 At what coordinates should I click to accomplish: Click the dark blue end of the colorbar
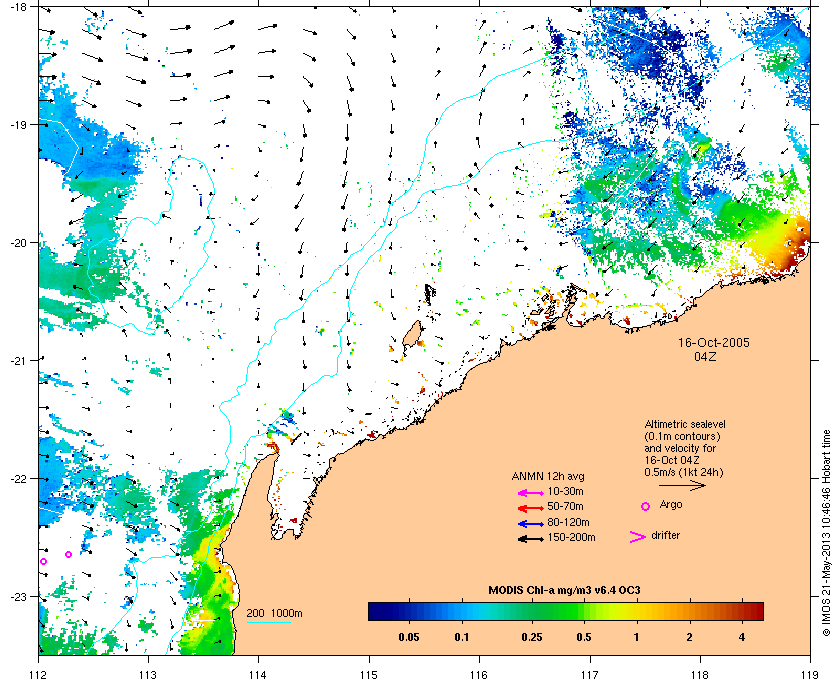[x=377, y=611]
